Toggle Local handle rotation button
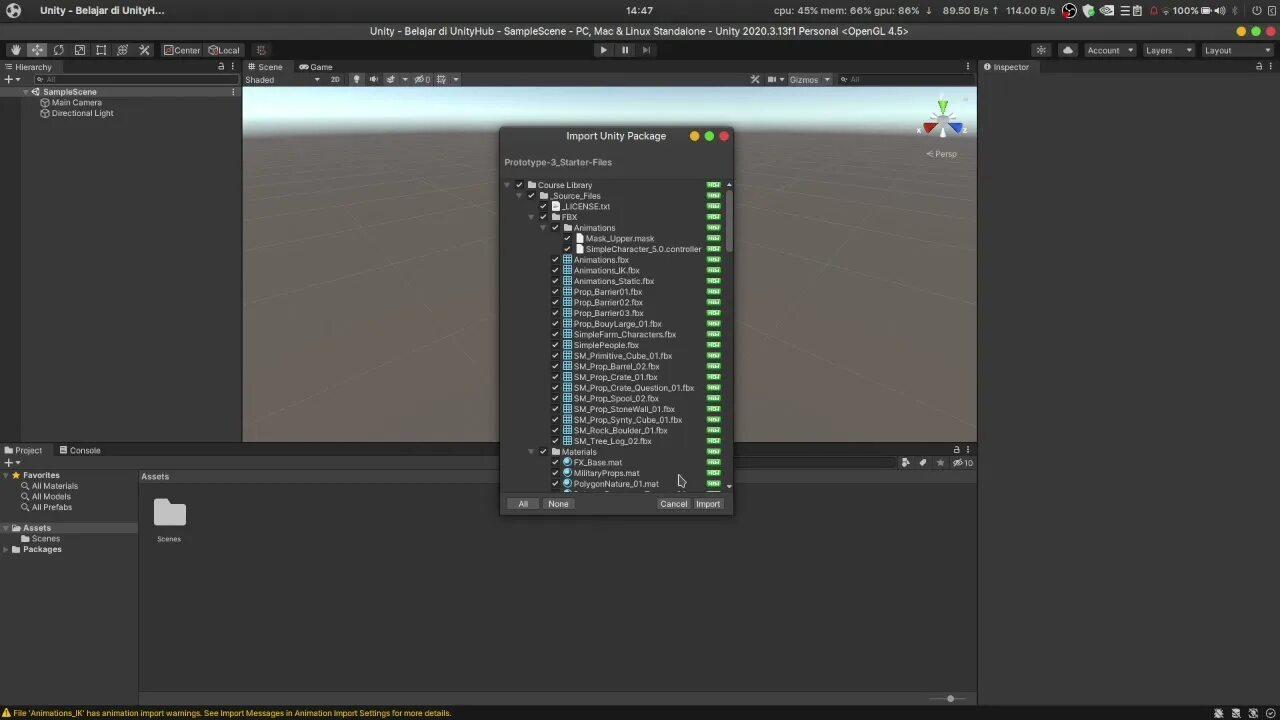 [x=223, y=50]
